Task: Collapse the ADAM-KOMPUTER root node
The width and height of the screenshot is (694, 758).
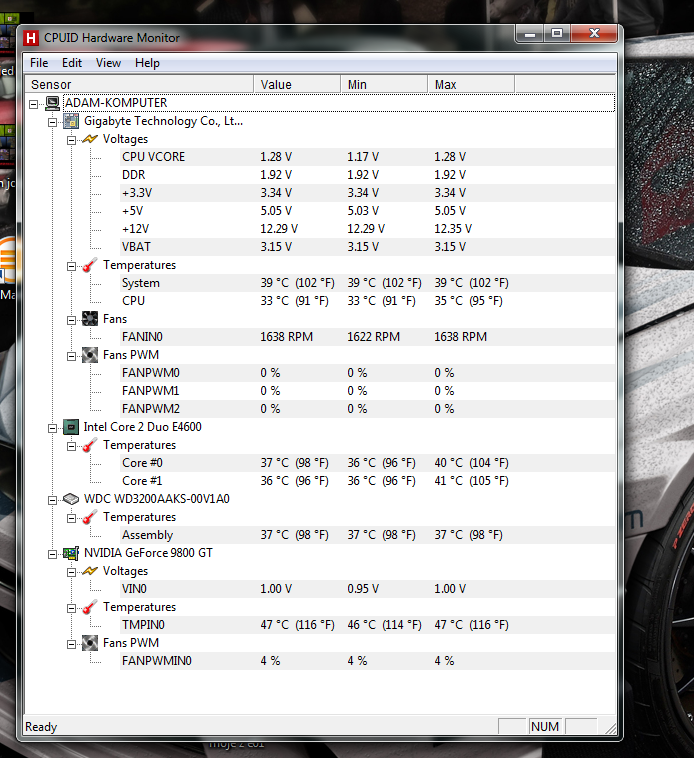Action: 33,104
